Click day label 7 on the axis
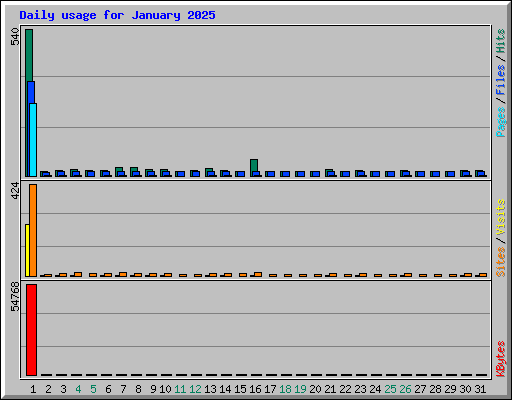This screenshot has height=400, width=512. pos(123,389)
